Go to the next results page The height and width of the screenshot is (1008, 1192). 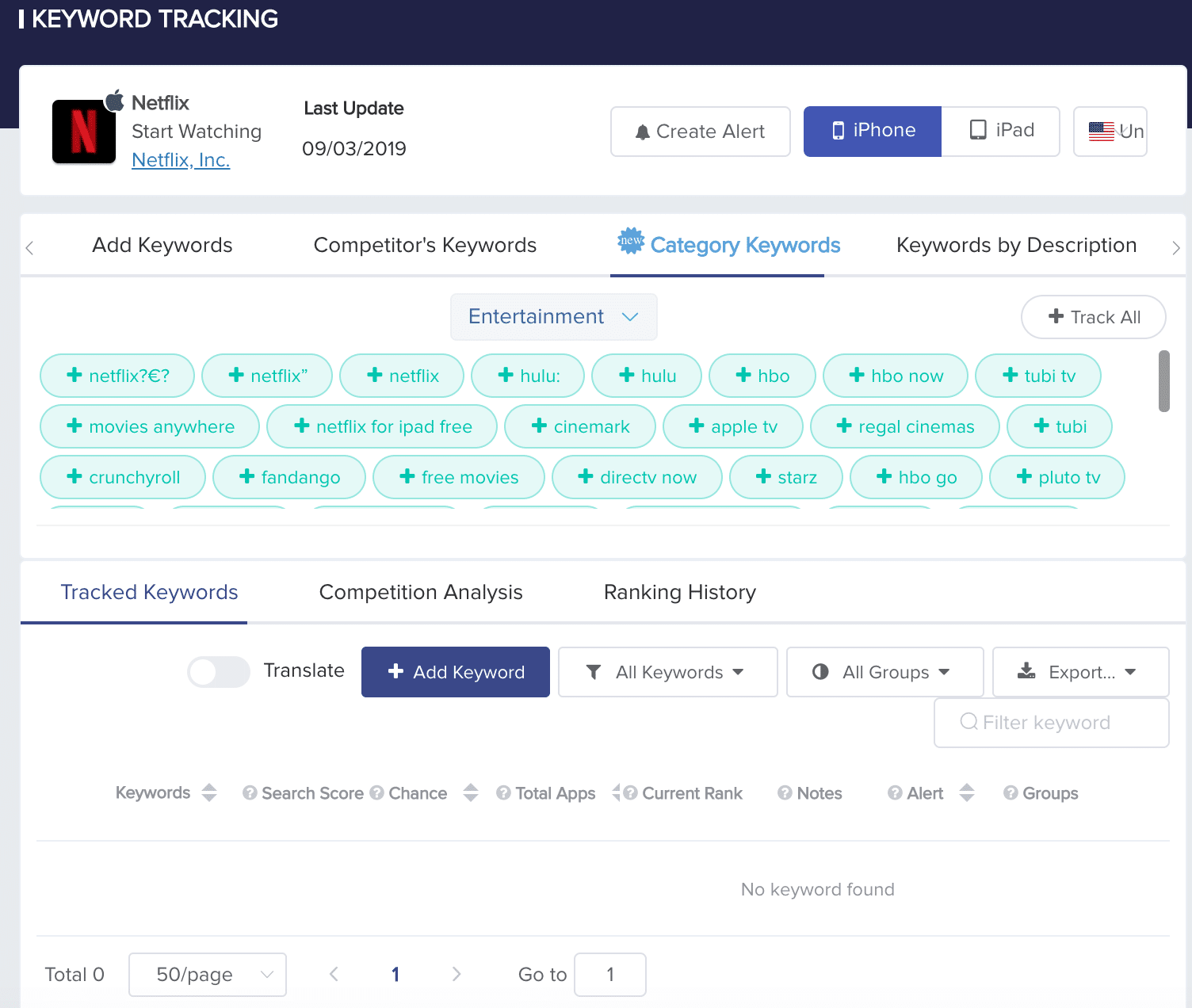coord(457,975)
